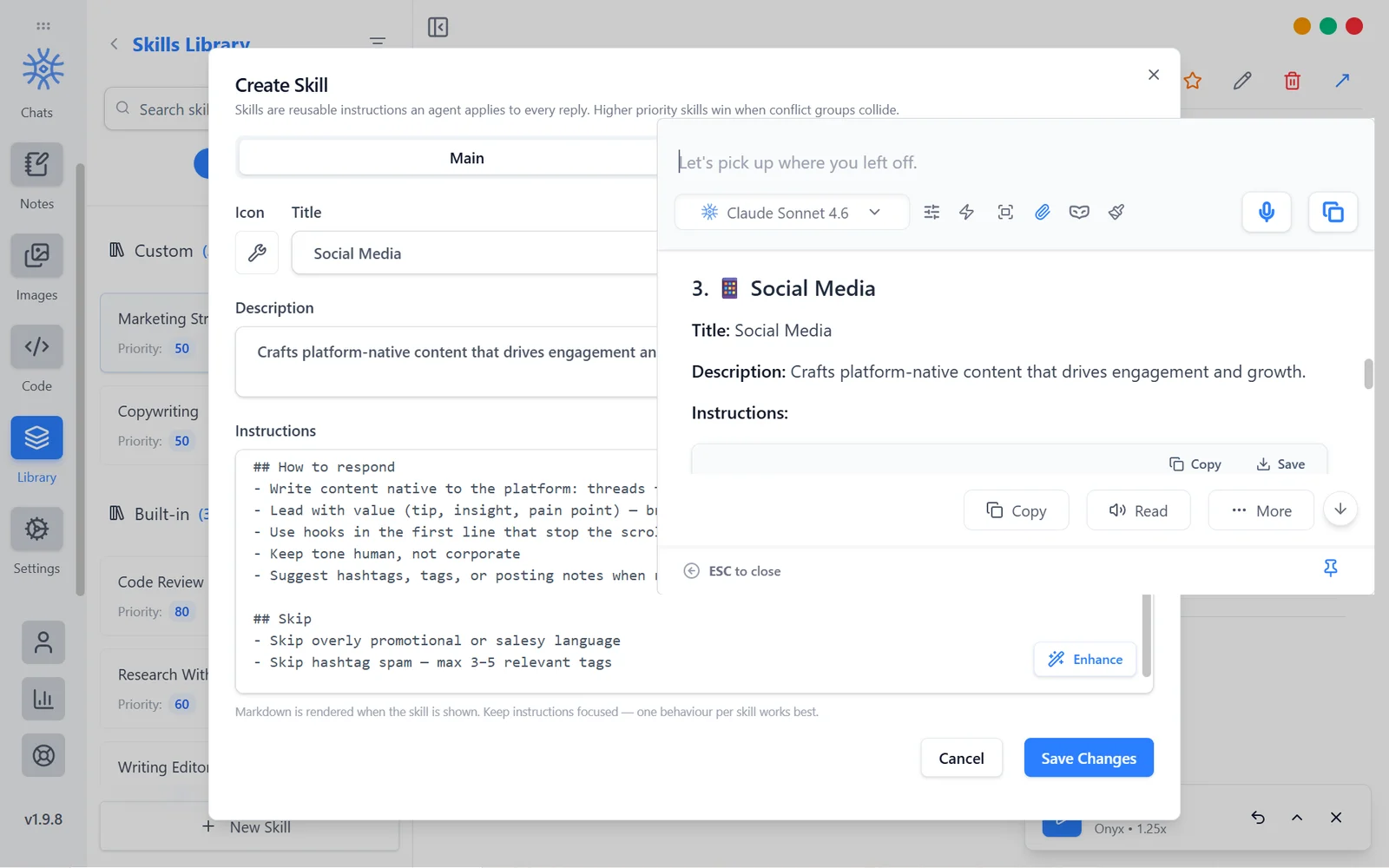
Task: Open the Chats snowflake icon in sidebar
Action: click(43, 69)
